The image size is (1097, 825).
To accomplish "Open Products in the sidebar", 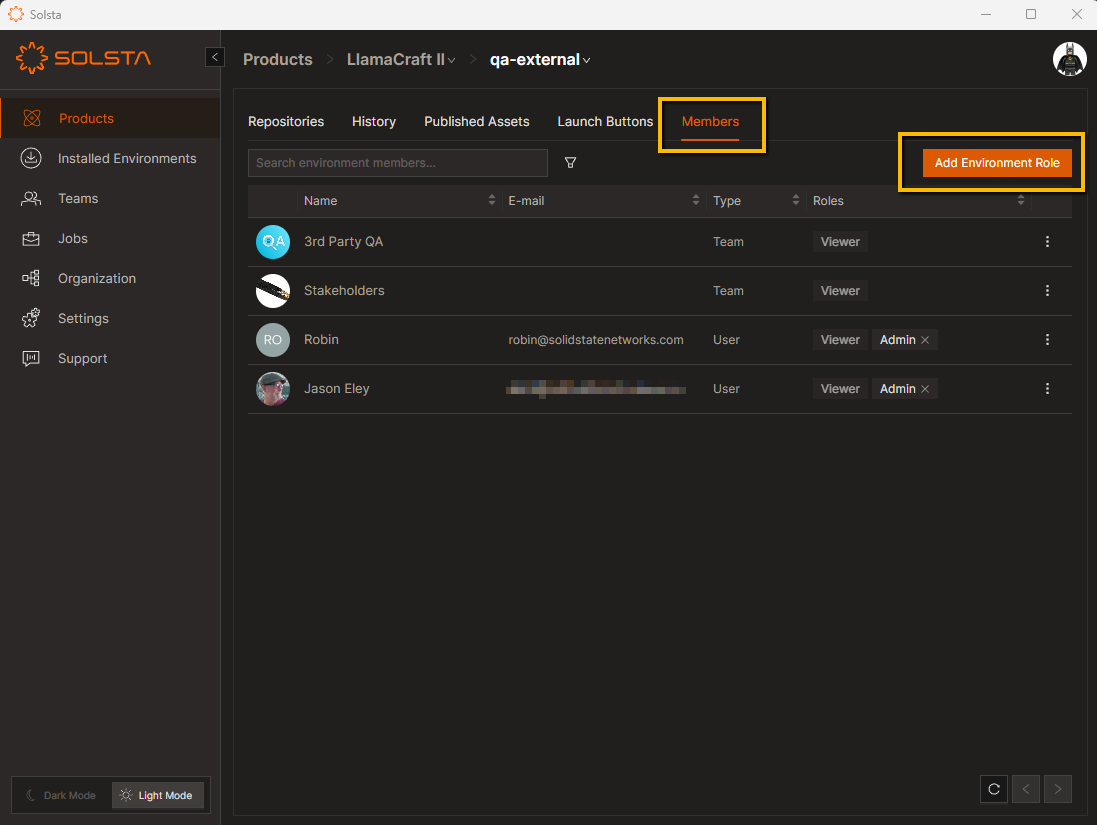I will [x=111, y=118].
